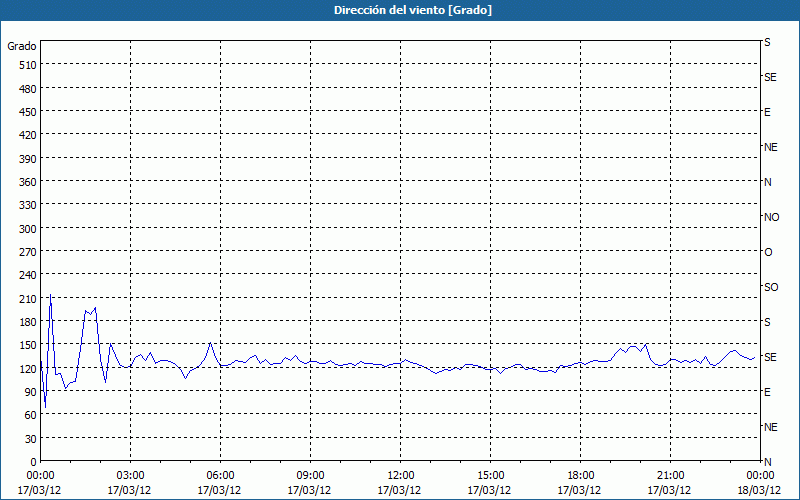
Task: Click the 'N' compass label aligned with 0
Action: (x=768, y=462)
